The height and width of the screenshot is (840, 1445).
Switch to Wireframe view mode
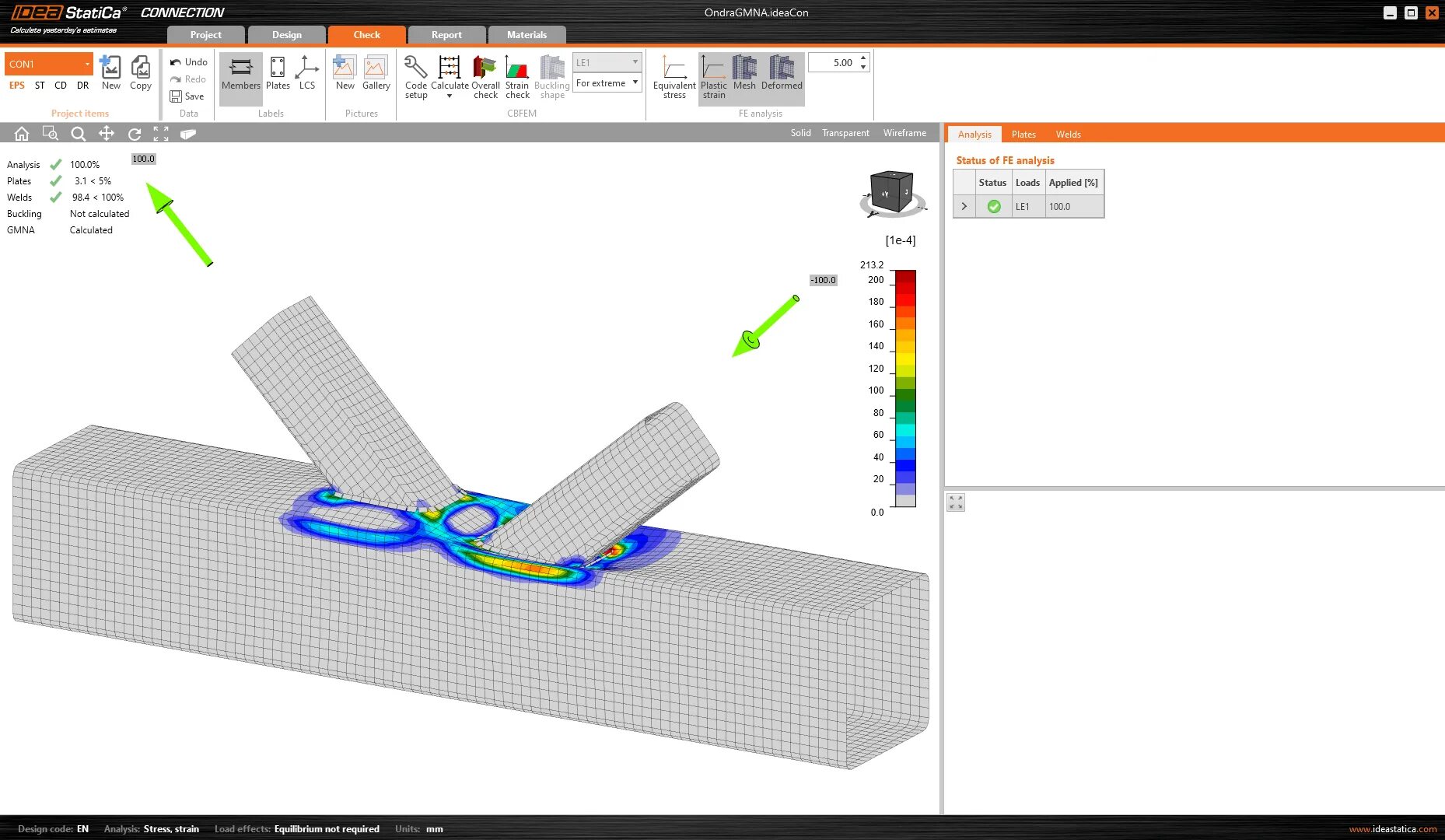[904, 133]
